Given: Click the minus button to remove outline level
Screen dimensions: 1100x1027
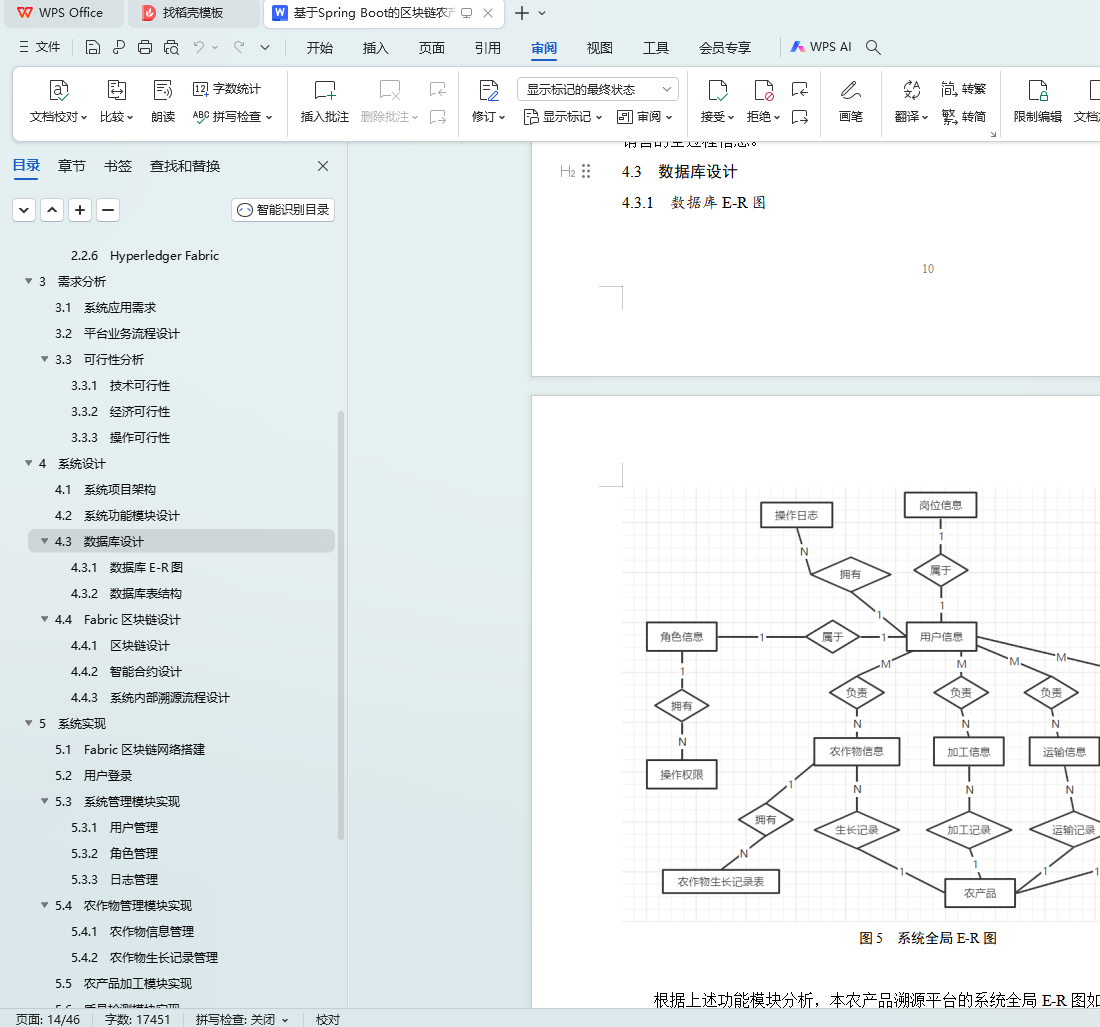Looking at the screenshot, I should tap(107, 210).
